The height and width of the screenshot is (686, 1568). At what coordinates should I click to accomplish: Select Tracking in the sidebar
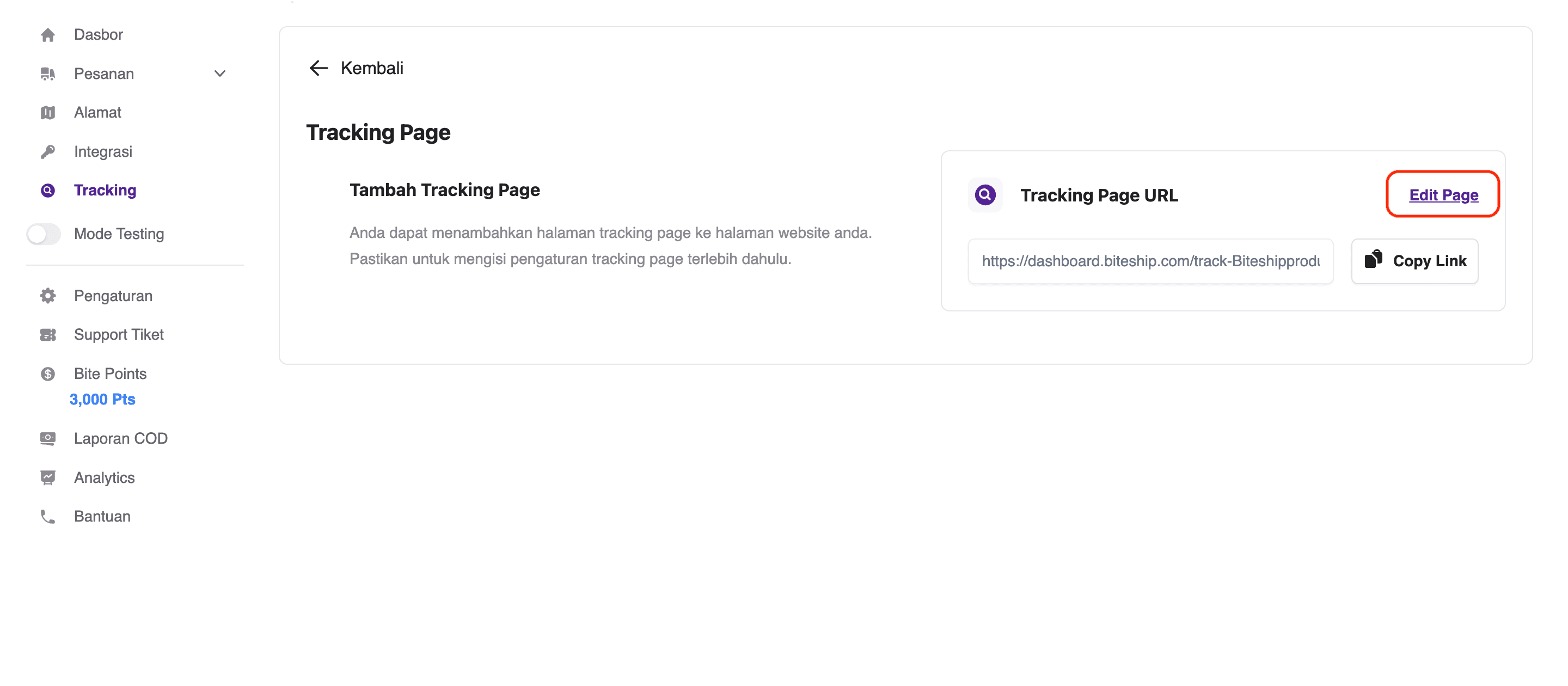tap(105, 191)
